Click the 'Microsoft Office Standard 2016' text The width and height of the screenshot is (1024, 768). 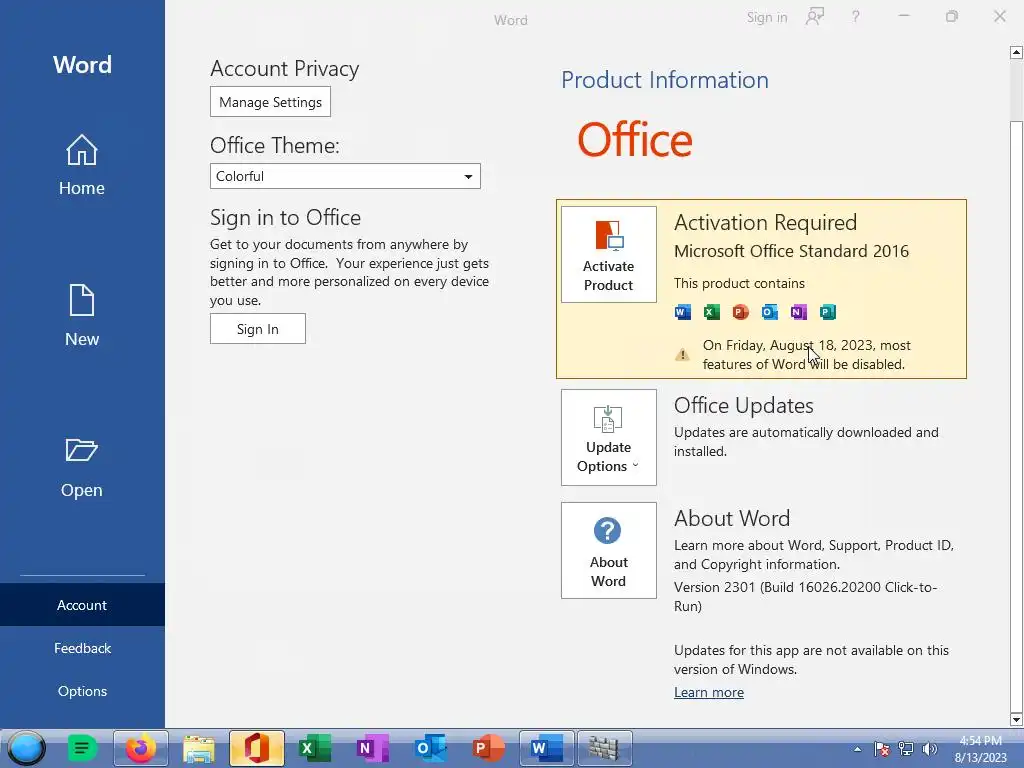(x=791, y=251)
